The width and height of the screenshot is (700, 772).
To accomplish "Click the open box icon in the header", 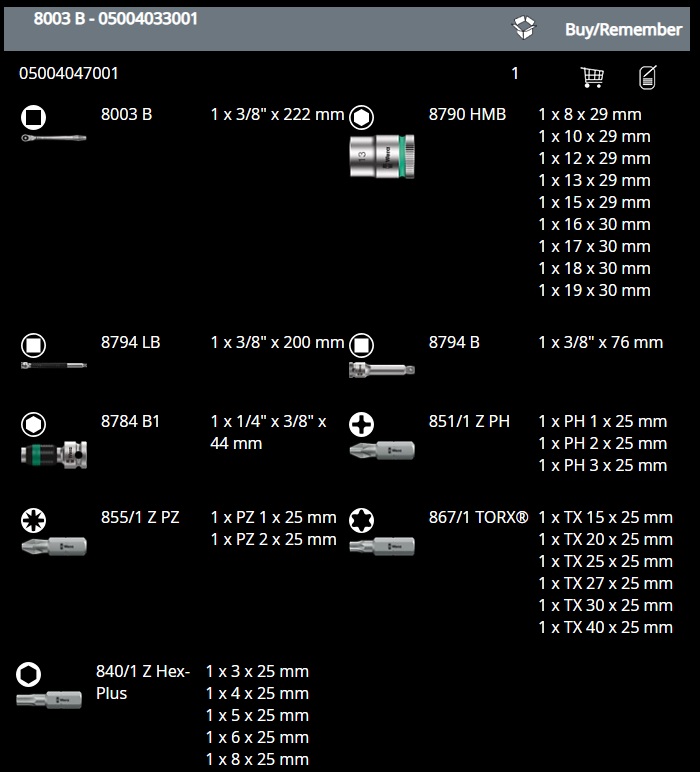I will pos(524,27).
